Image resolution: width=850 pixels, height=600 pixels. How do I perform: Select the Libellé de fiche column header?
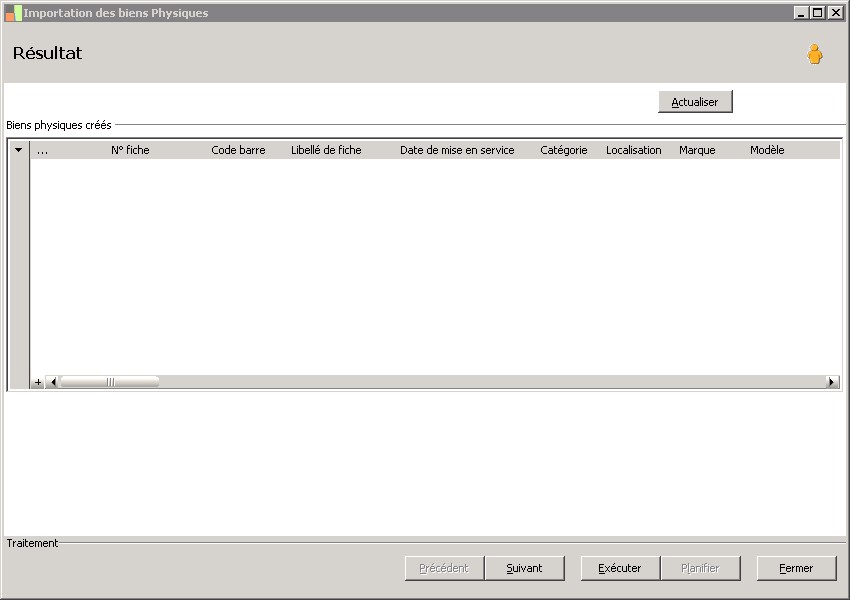coord(326,150)
